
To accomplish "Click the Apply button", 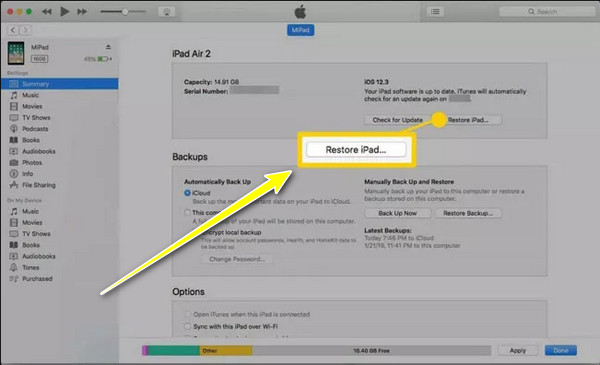I will coord(518,350).
